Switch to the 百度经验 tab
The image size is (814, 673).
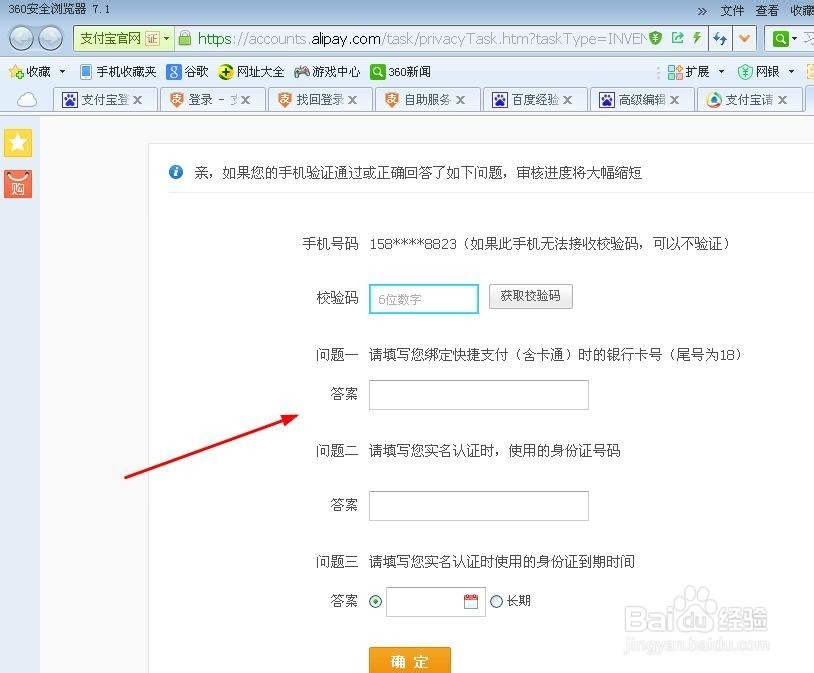point(535,99)
